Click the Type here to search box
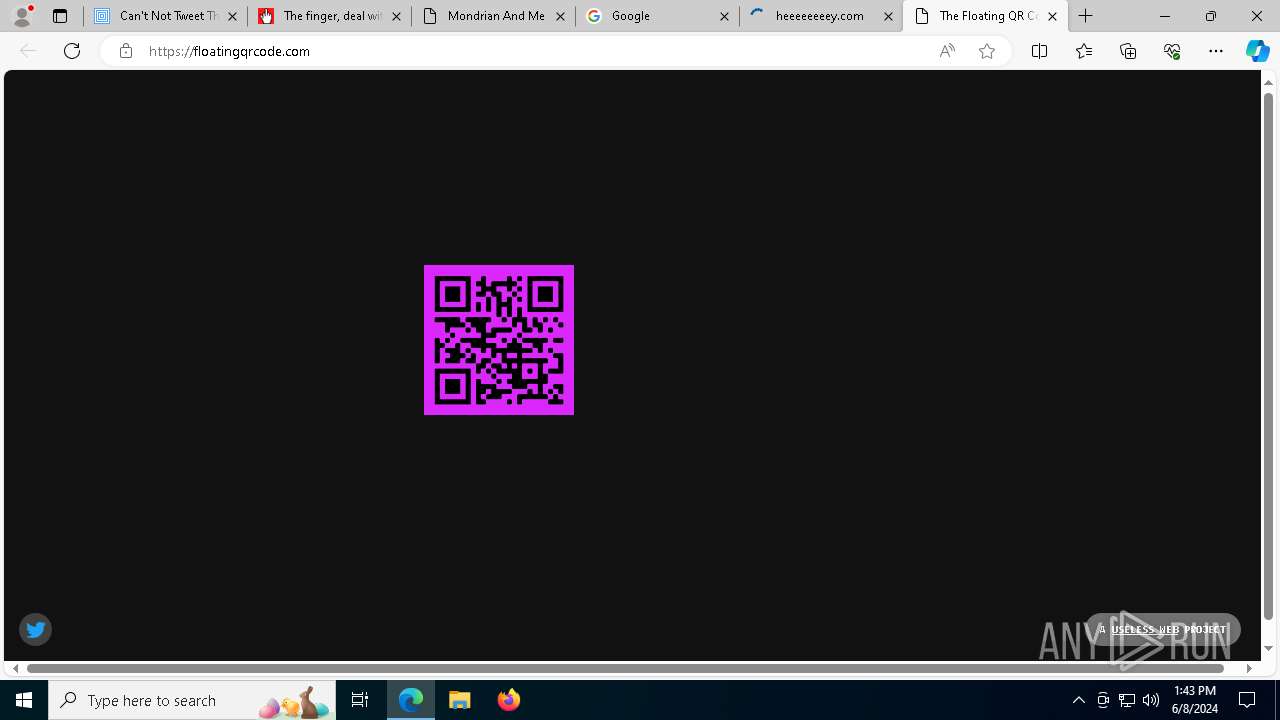This screenshot has height=720, width=1280. click(x=192, y=700)
